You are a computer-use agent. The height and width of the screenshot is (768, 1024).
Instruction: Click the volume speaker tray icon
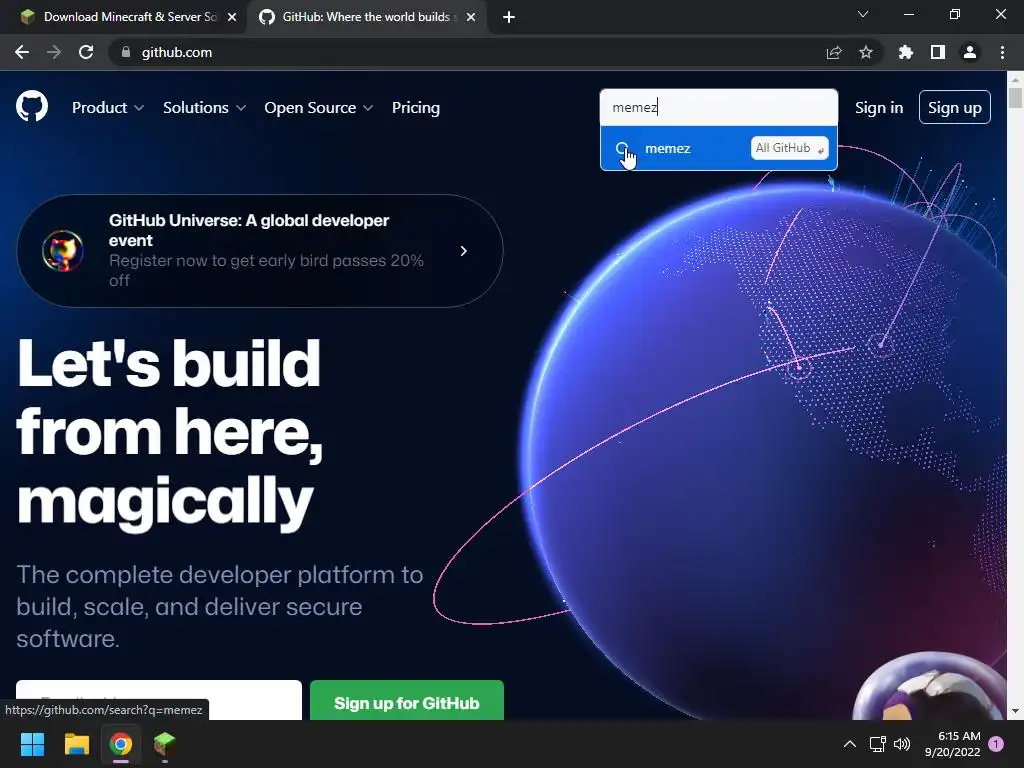pyautogui.click(x=902, y=744)
